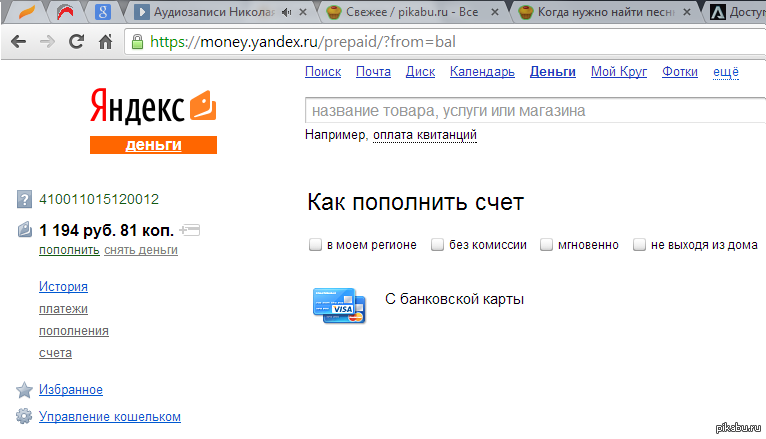Click the account number 410011015120012
Image resolution: width=766 pixels, height=439 pixels.
99,199
